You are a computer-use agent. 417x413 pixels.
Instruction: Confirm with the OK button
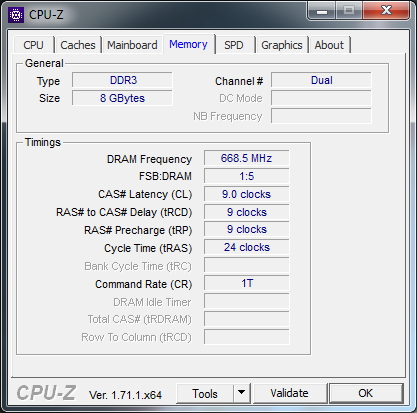point(366,394)
